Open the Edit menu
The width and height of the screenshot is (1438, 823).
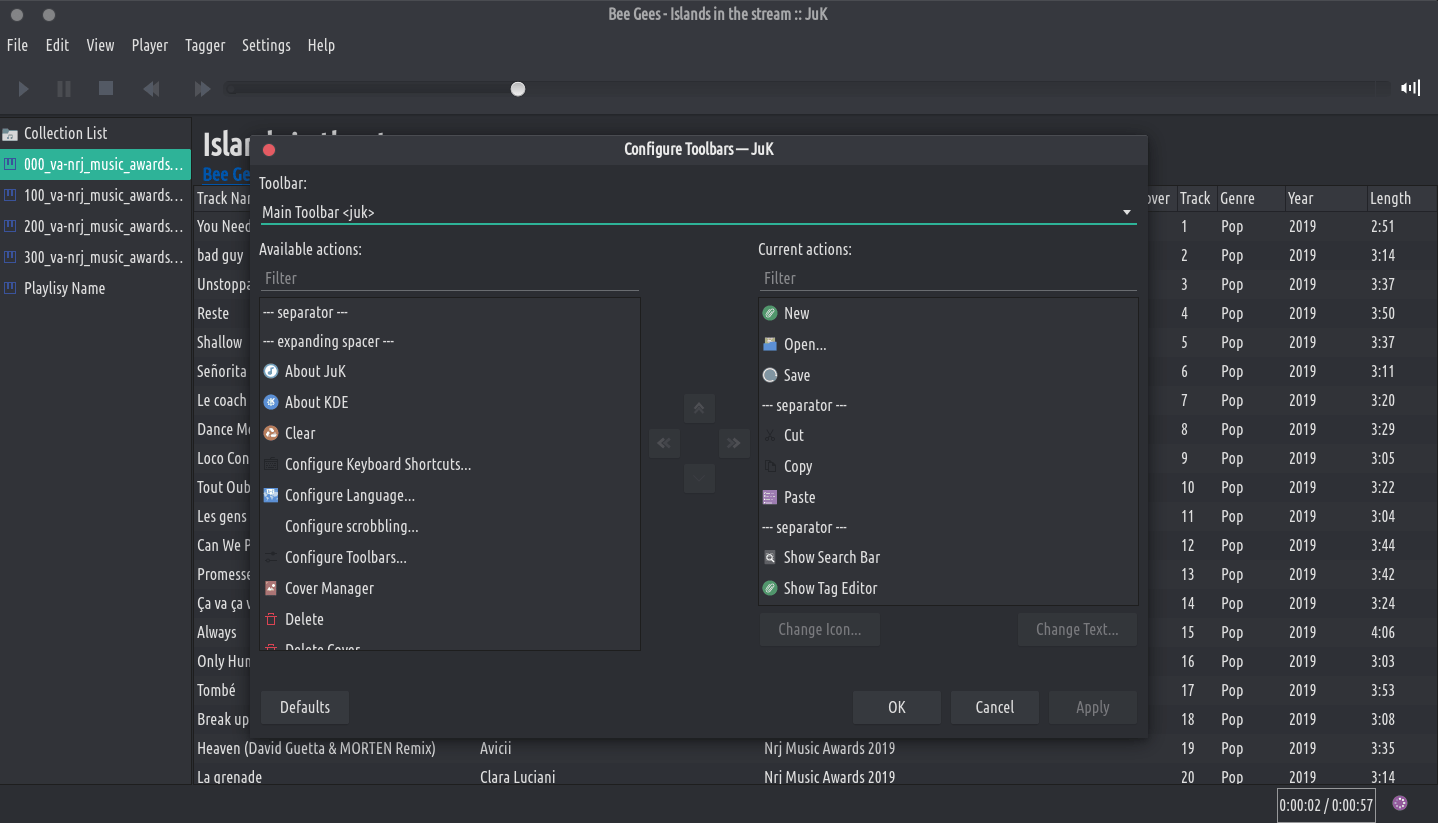click(57, 45)
